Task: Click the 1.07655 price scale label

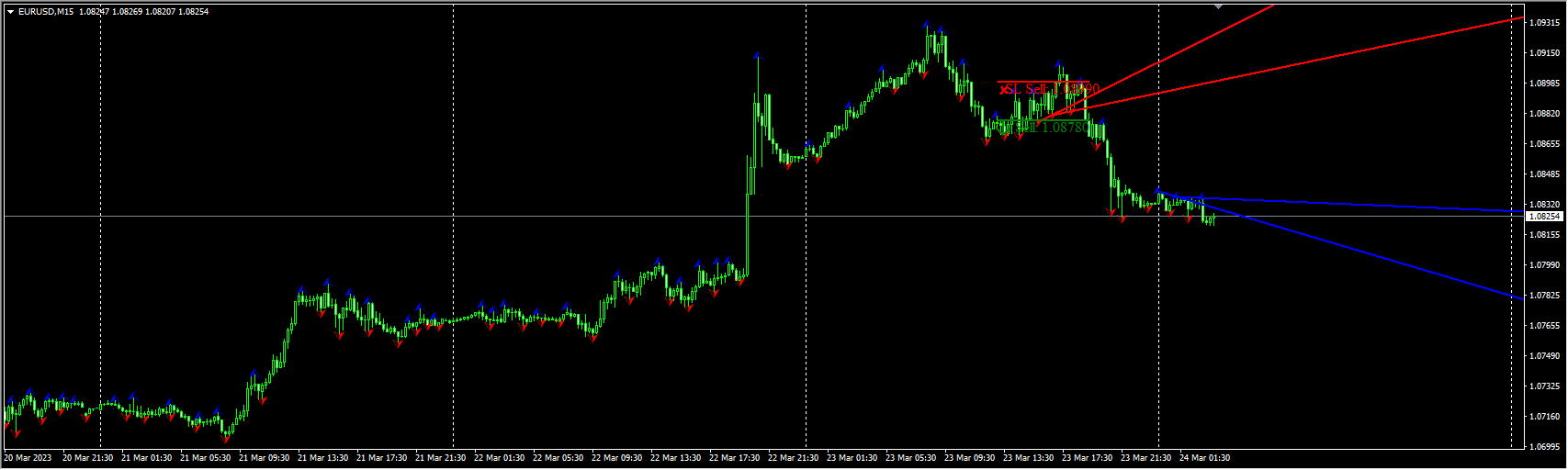Action: [x=1547, y=326]
